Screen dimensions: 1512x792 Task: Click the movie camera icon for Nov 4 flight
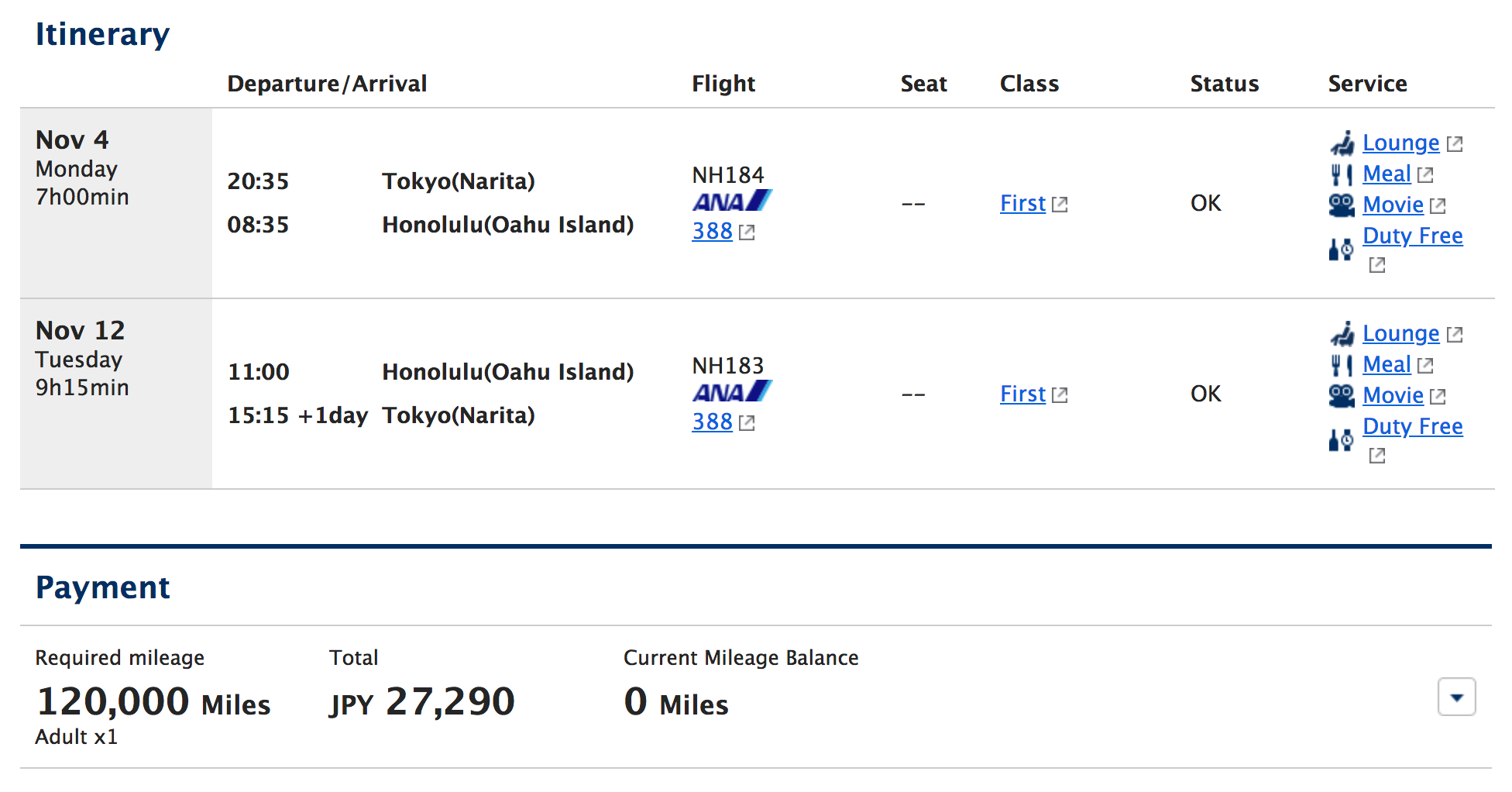tap(1342, 205)
